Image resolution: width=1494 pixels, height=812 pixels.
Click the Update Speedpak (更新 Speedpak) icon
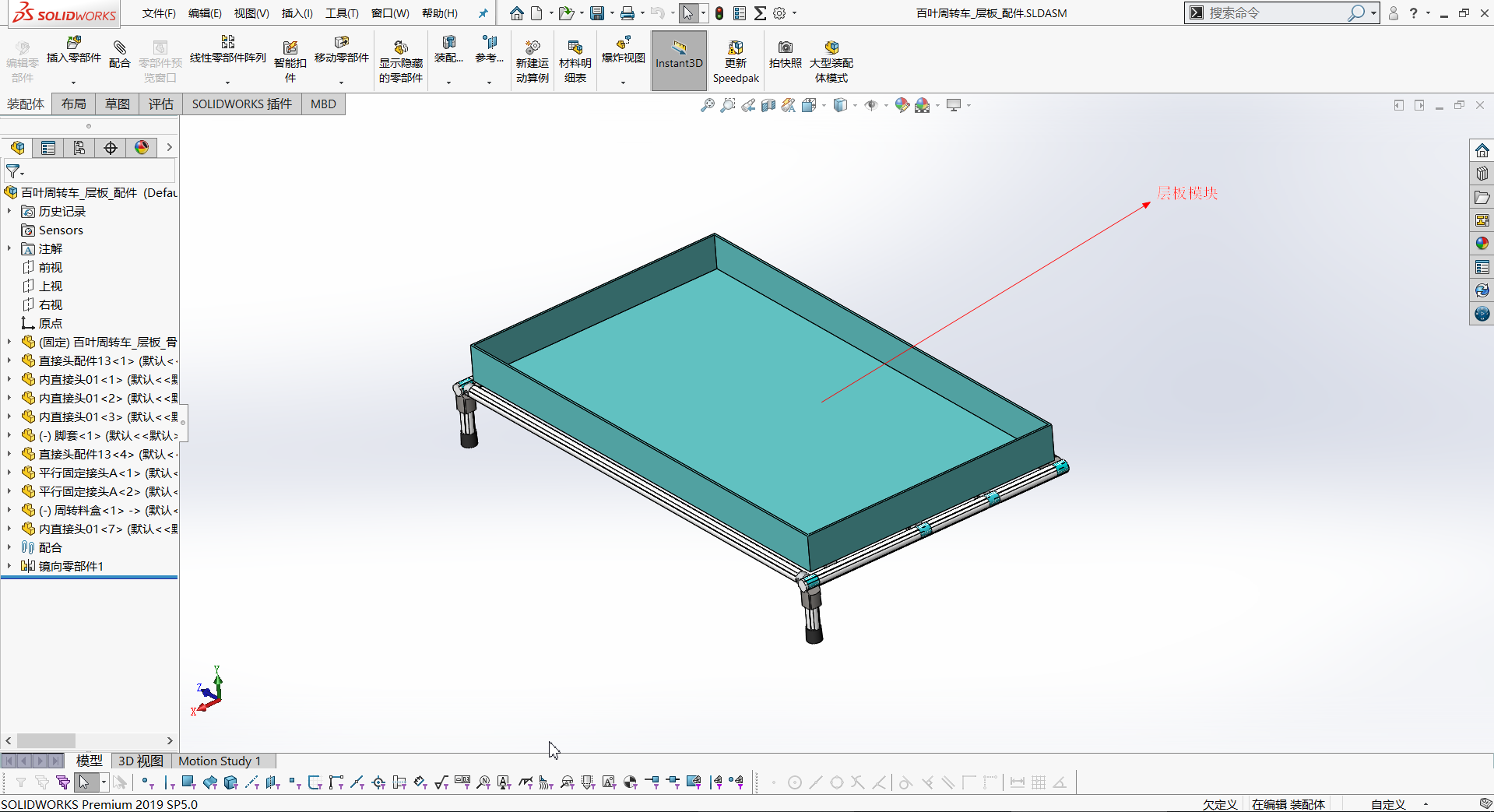click(x=736, y=61)
